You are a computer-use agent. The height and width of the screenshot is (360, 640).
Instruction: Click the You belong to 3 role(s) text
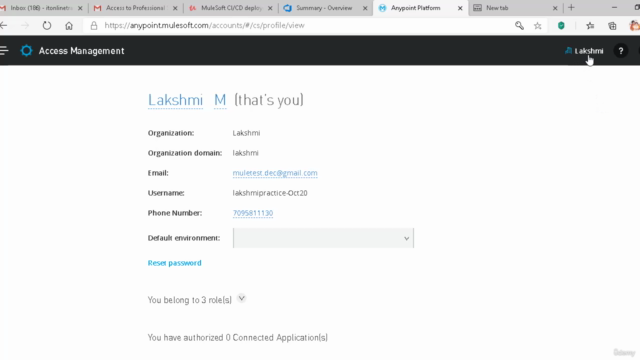pos(189,300)
